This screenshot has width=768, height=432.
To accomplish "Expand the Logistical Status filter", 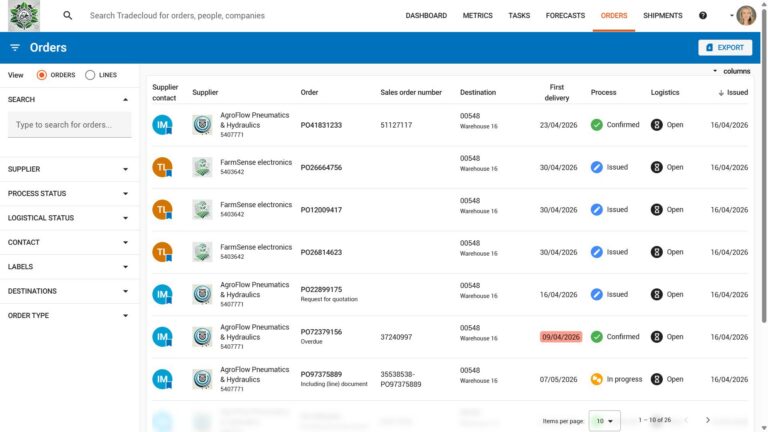I will click(x=125, y=218).
